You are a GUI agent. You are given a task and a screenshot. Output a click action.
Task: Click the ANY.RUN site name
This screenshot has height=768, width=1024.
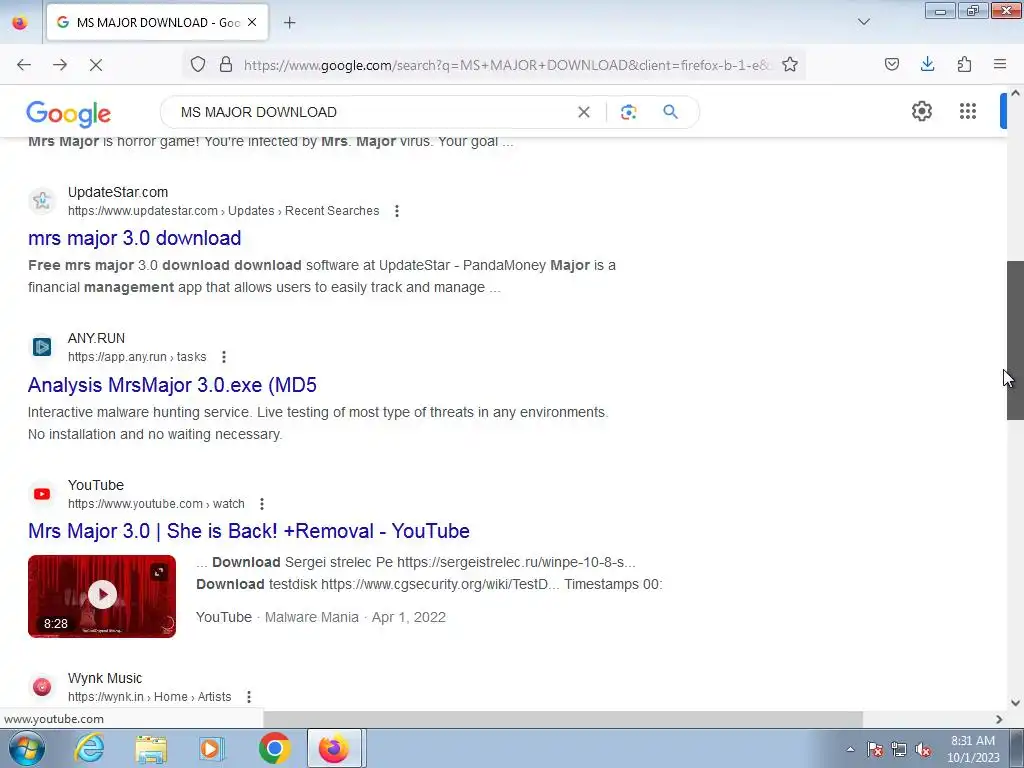coord(97,338)
